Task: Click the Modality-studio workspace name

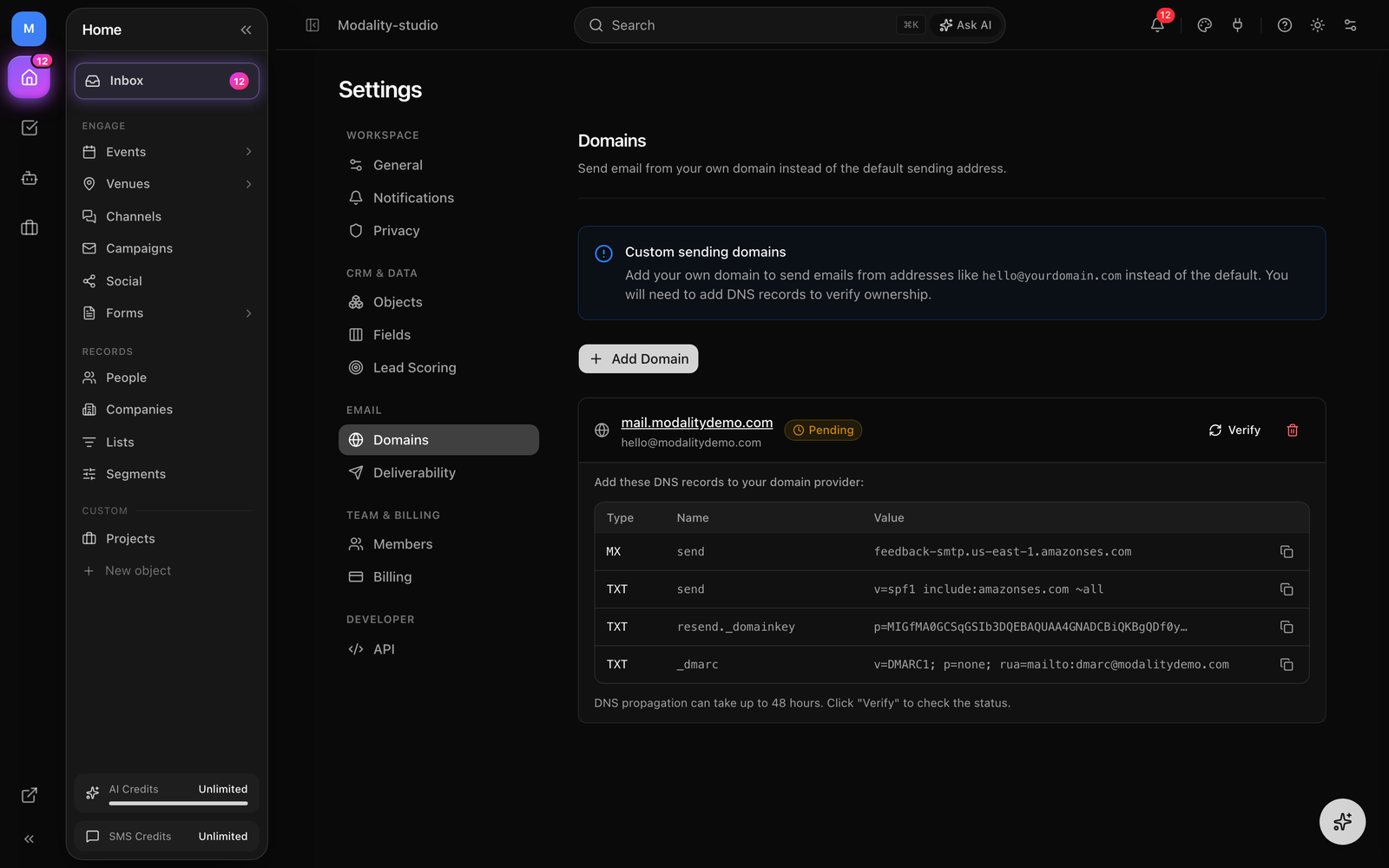Action: (387, 25)
